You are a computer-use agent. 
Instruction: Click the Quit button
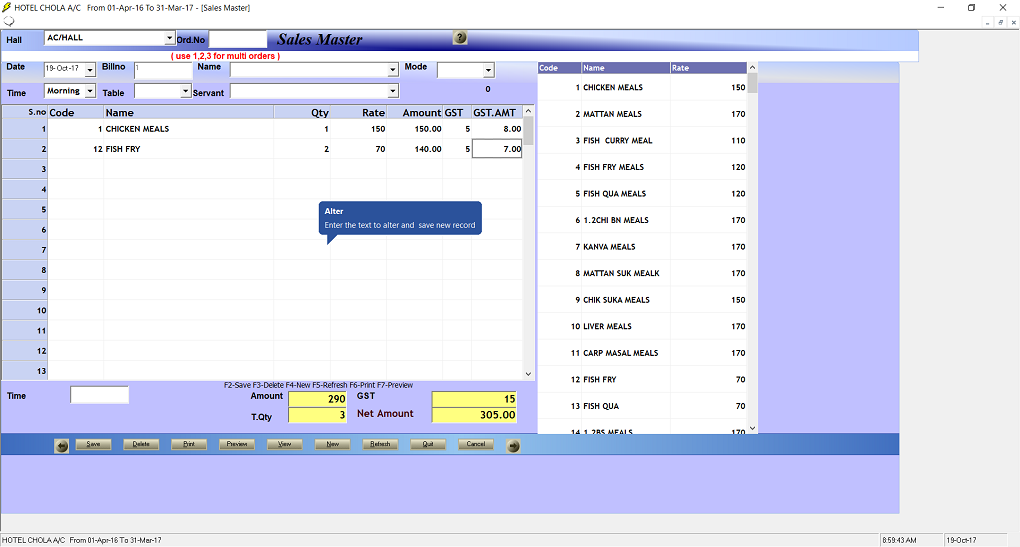tap(428, 444)
